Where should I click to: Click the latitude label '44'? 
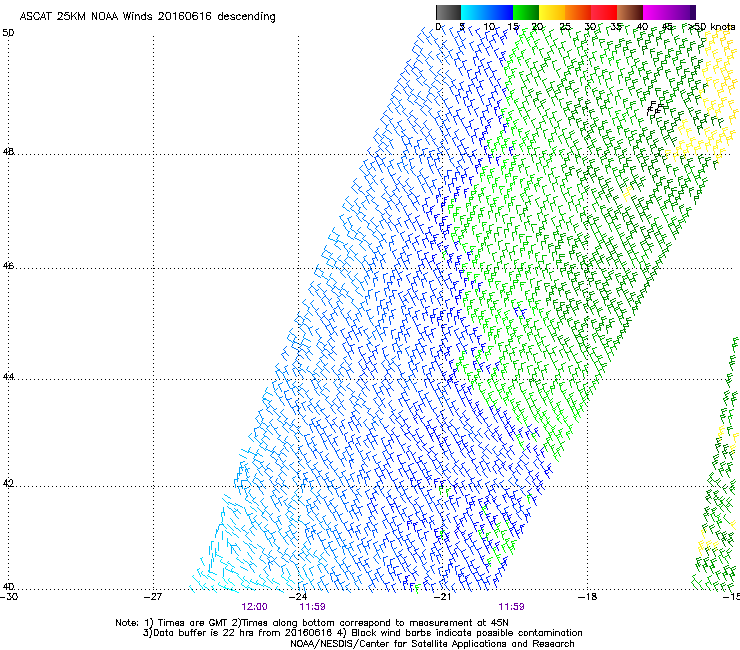pyautogui.click(x=8, y=377)
